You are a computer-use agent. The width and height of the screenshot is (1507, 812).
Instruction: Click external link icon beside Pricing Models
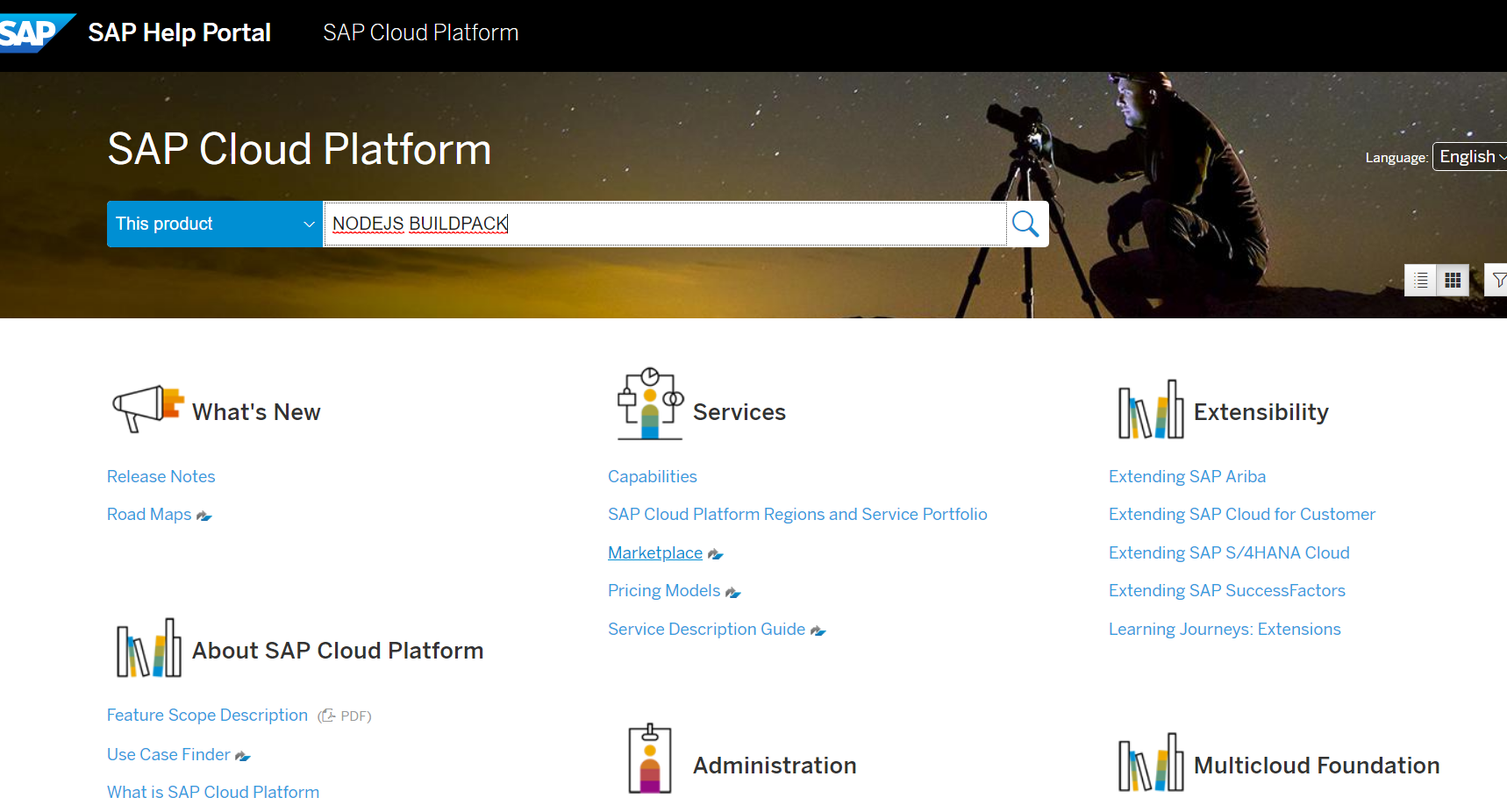[733, 593]
